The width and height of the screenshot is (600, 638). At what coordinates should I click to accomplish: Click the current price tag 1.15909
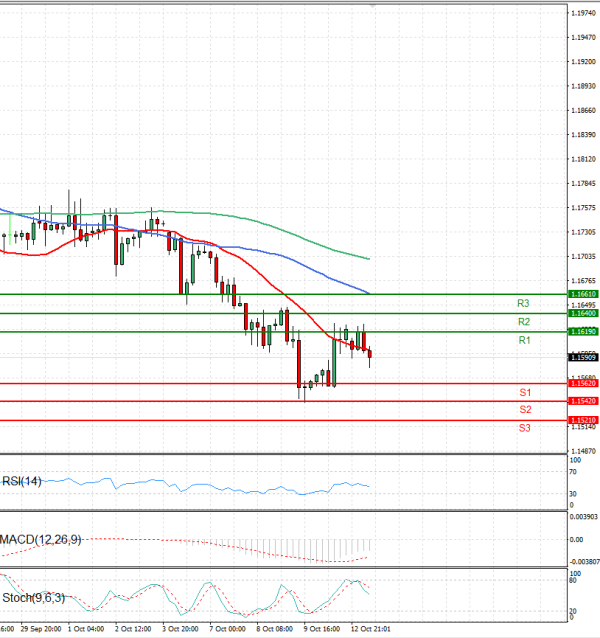[x=582, y=357]
